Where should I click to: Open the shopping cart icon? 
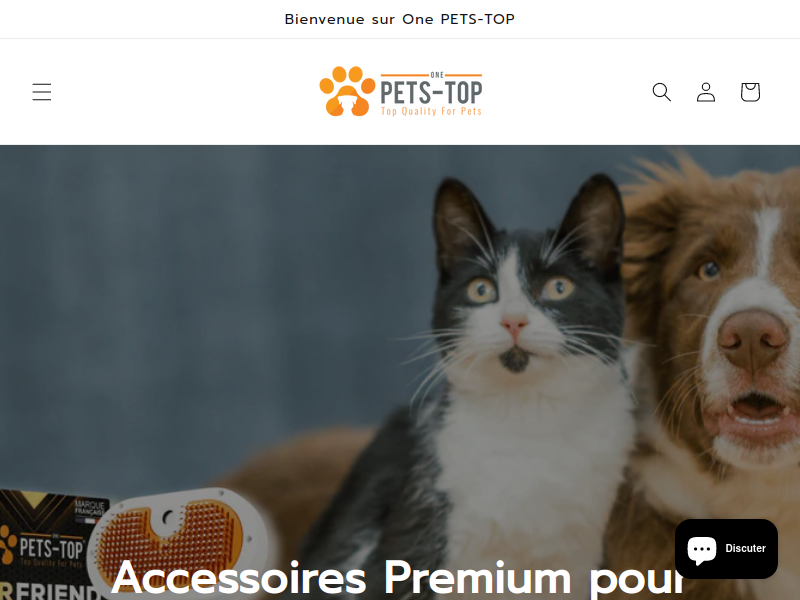(x=750, y=92)
